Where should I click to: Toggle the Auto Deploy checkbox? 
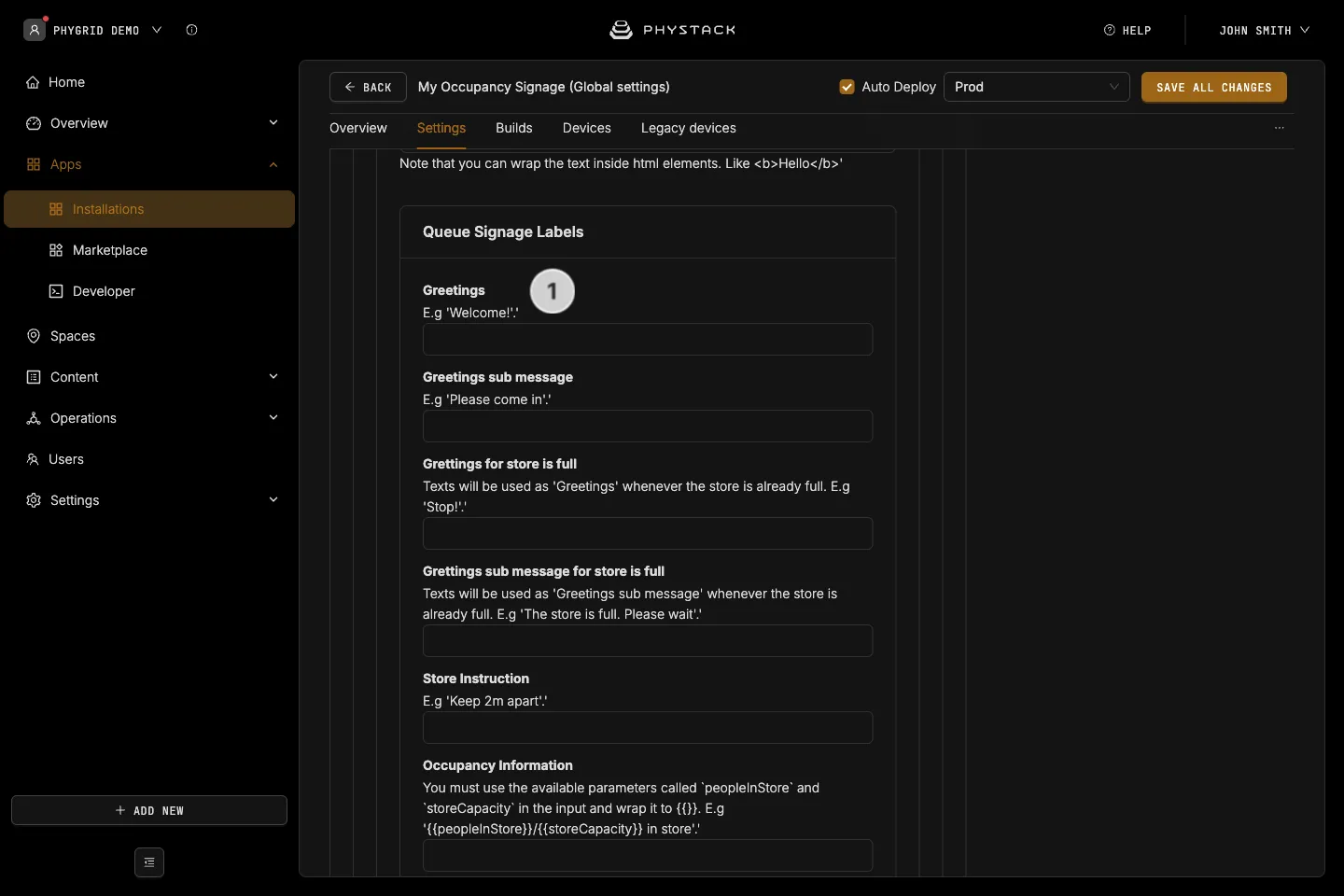coord(847,87)
